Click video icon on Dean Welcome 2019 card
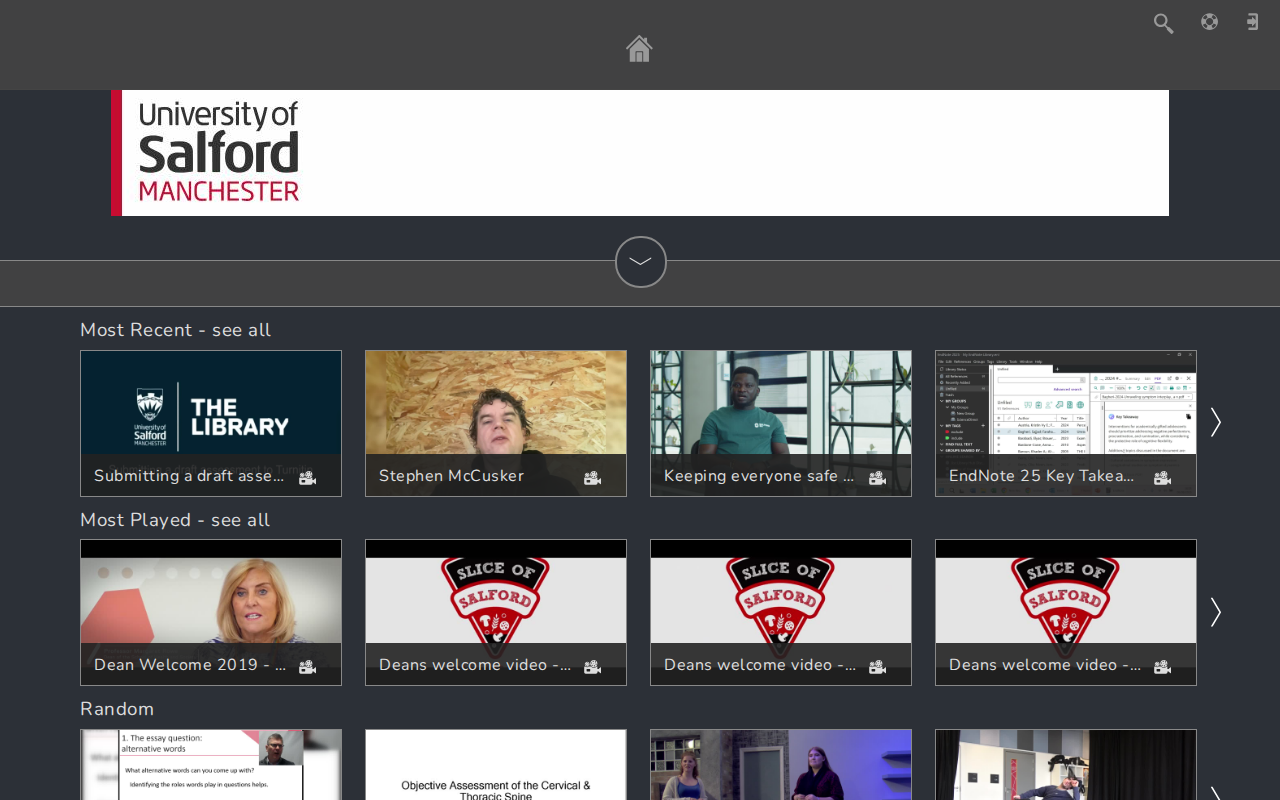 tap(307, 667)
